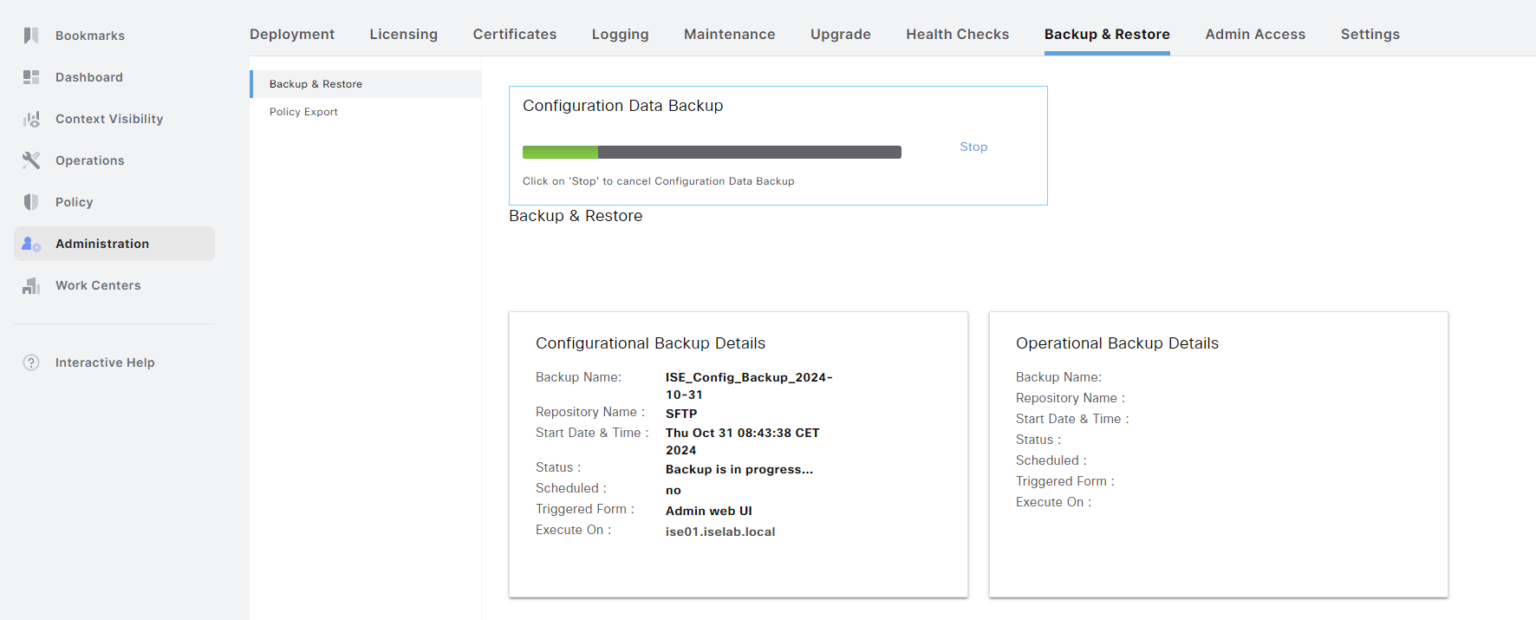The height and width of the screenshot is (620, 1536).
Task: Open the Licensing tab
Action: point(403,34)
